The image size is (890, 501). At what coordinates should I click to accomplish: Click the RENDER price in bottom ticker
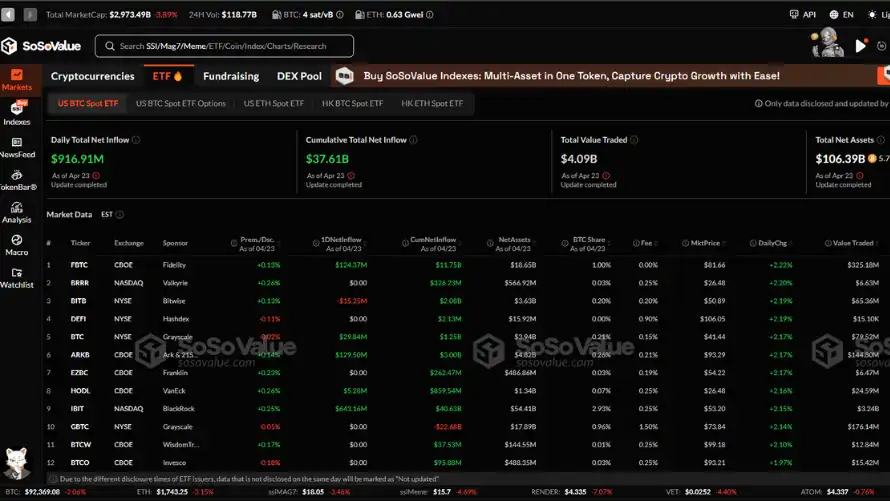pyautogui.click(x=576, y=492)
